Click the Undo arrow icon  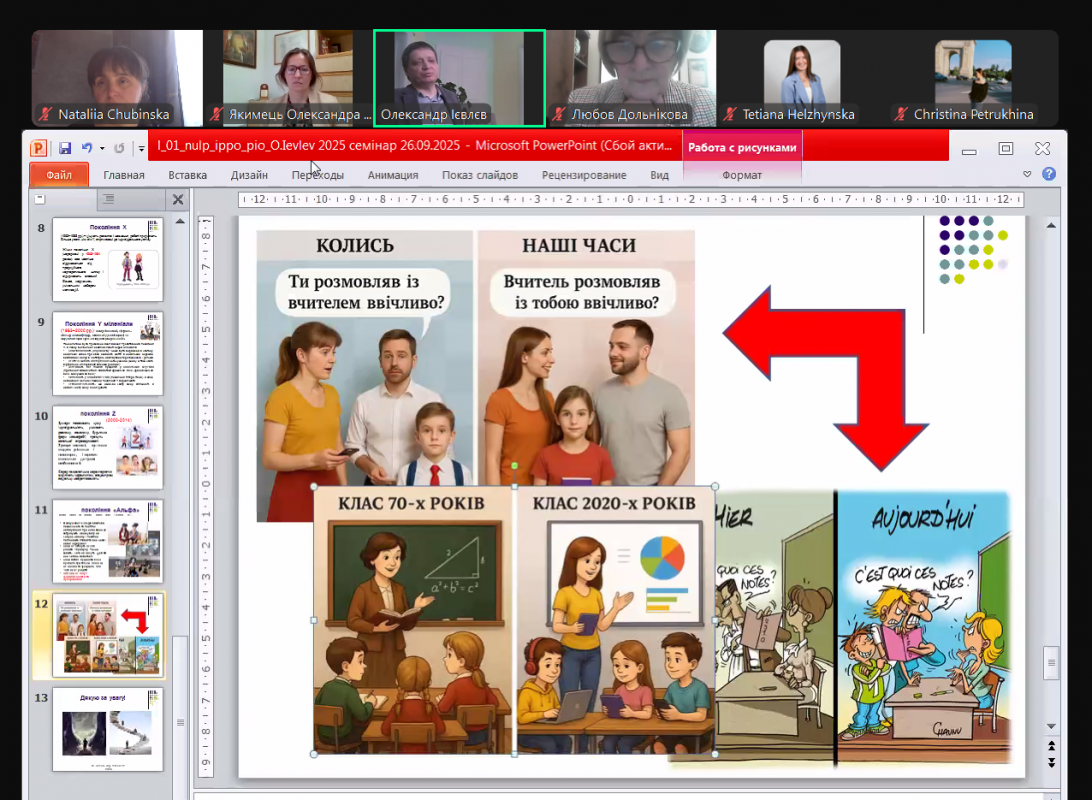pos(87,148)
